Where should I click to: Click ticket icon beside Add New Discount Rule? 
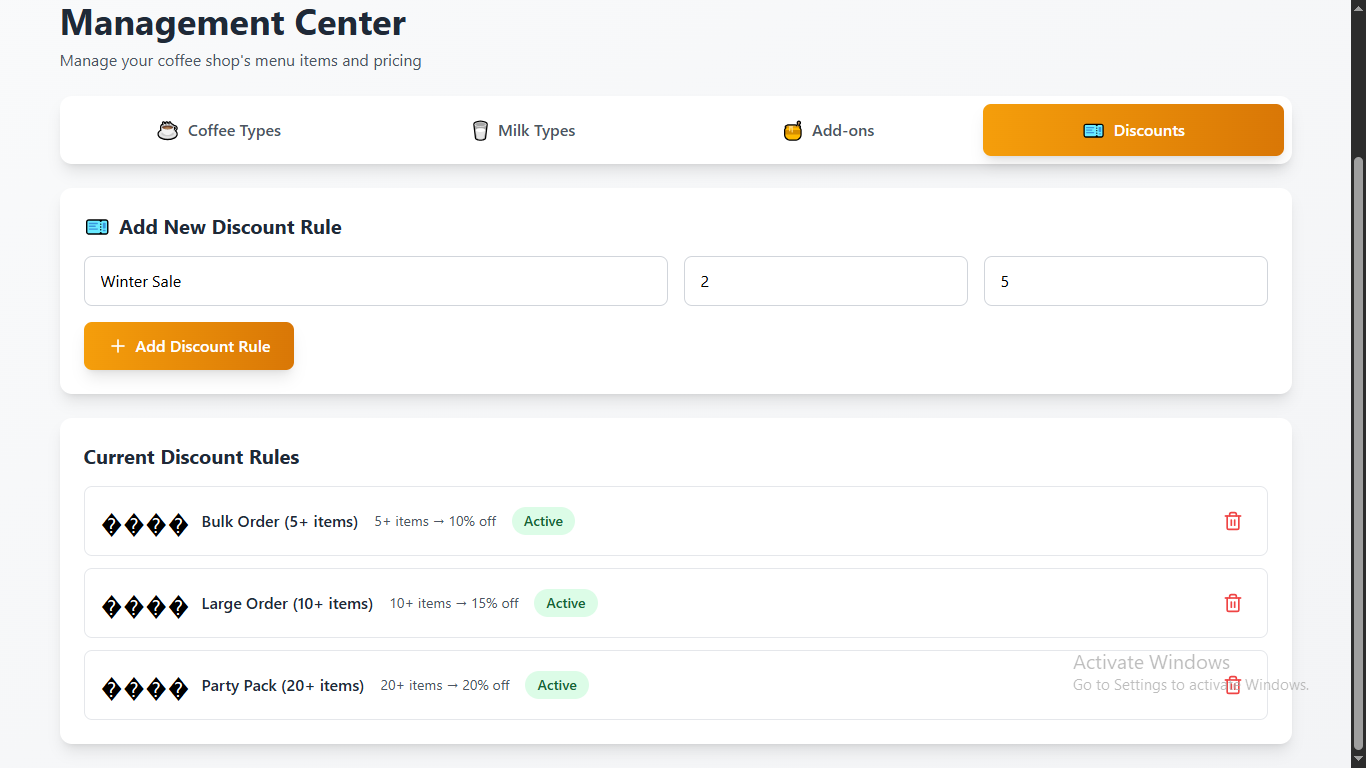(97, 227)
